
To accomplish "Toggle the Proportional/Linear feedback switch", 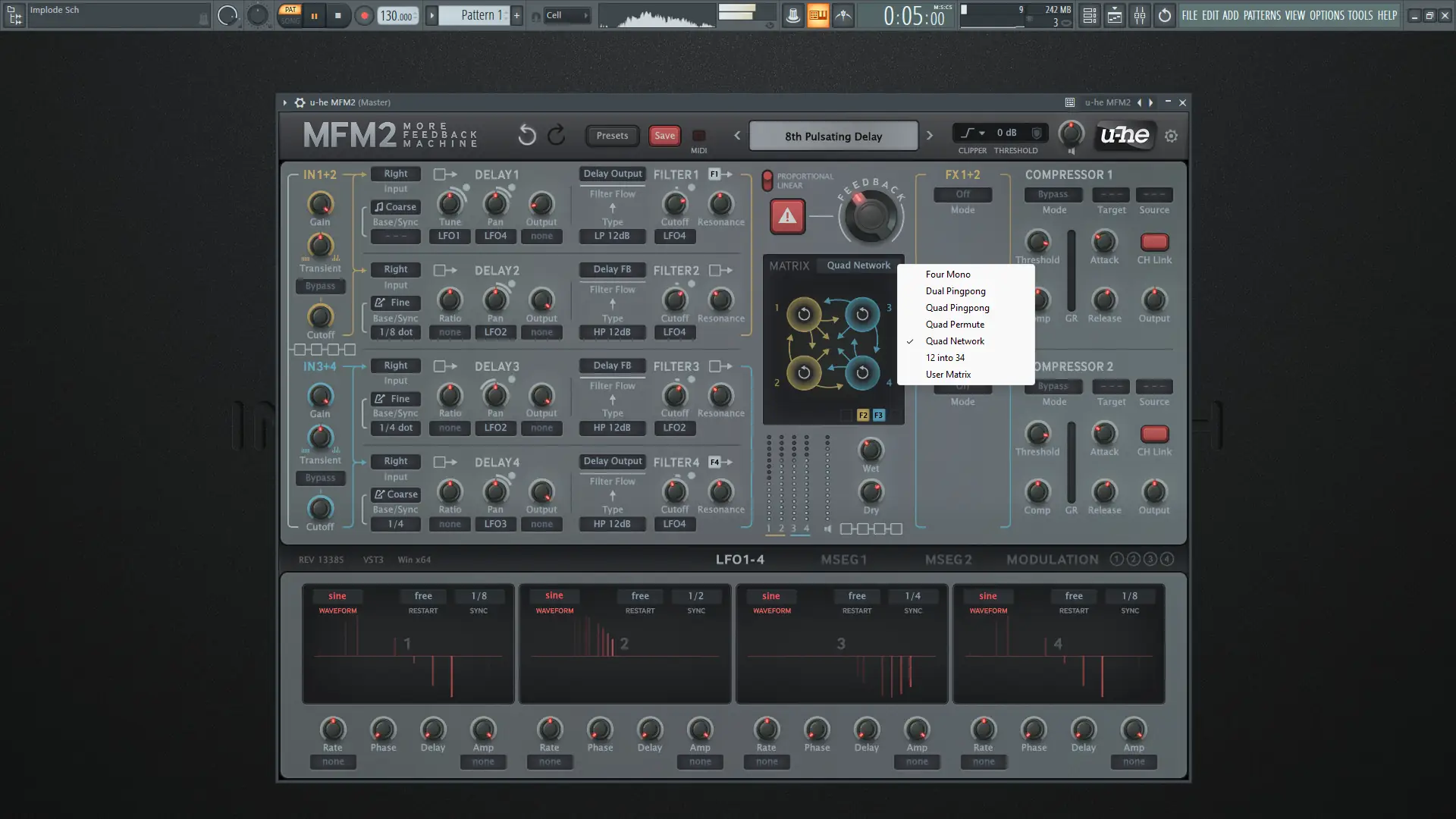I will point(767,180).
